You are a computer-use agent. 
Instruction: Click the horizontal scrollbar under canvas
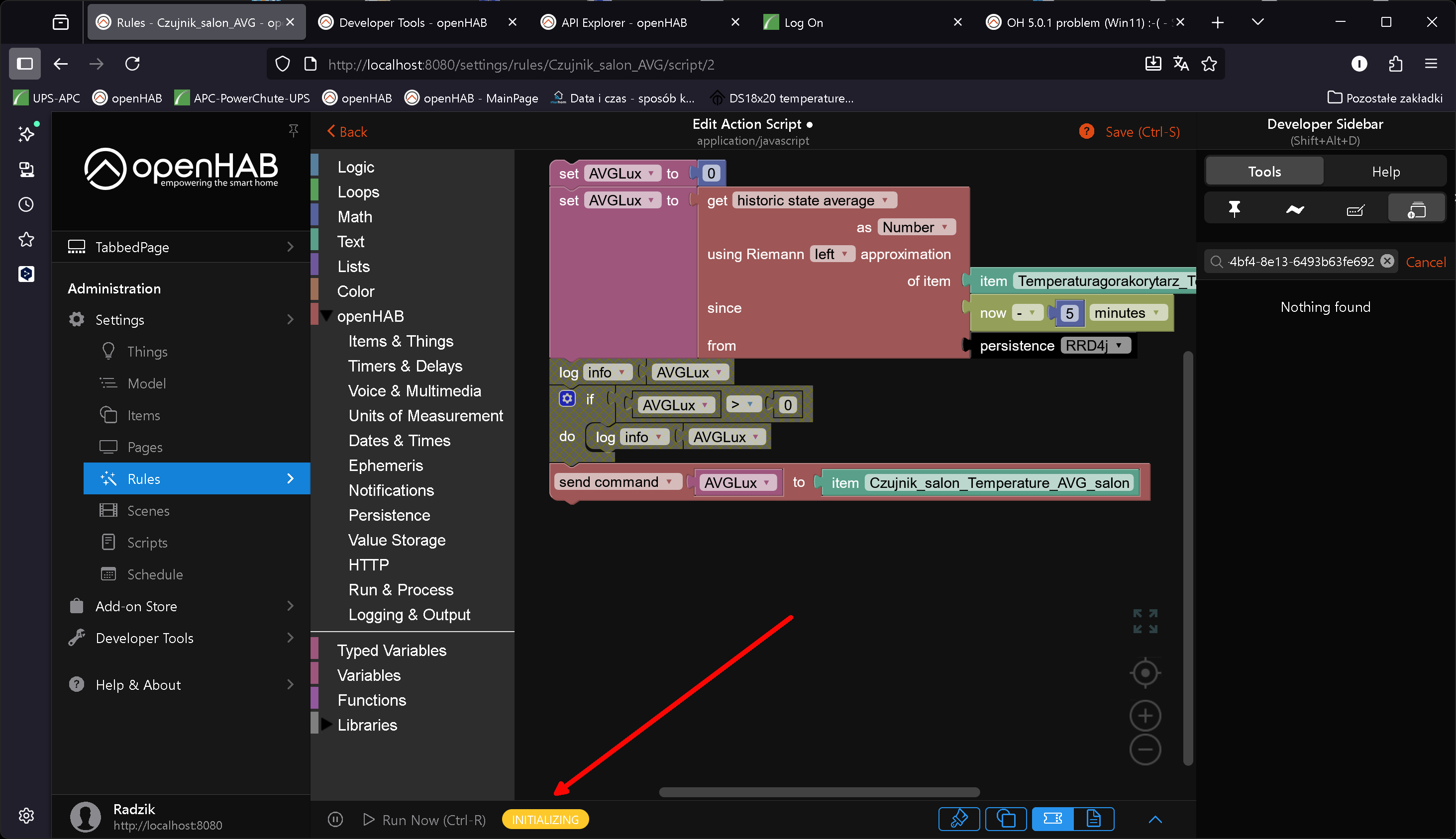(819, 792)
